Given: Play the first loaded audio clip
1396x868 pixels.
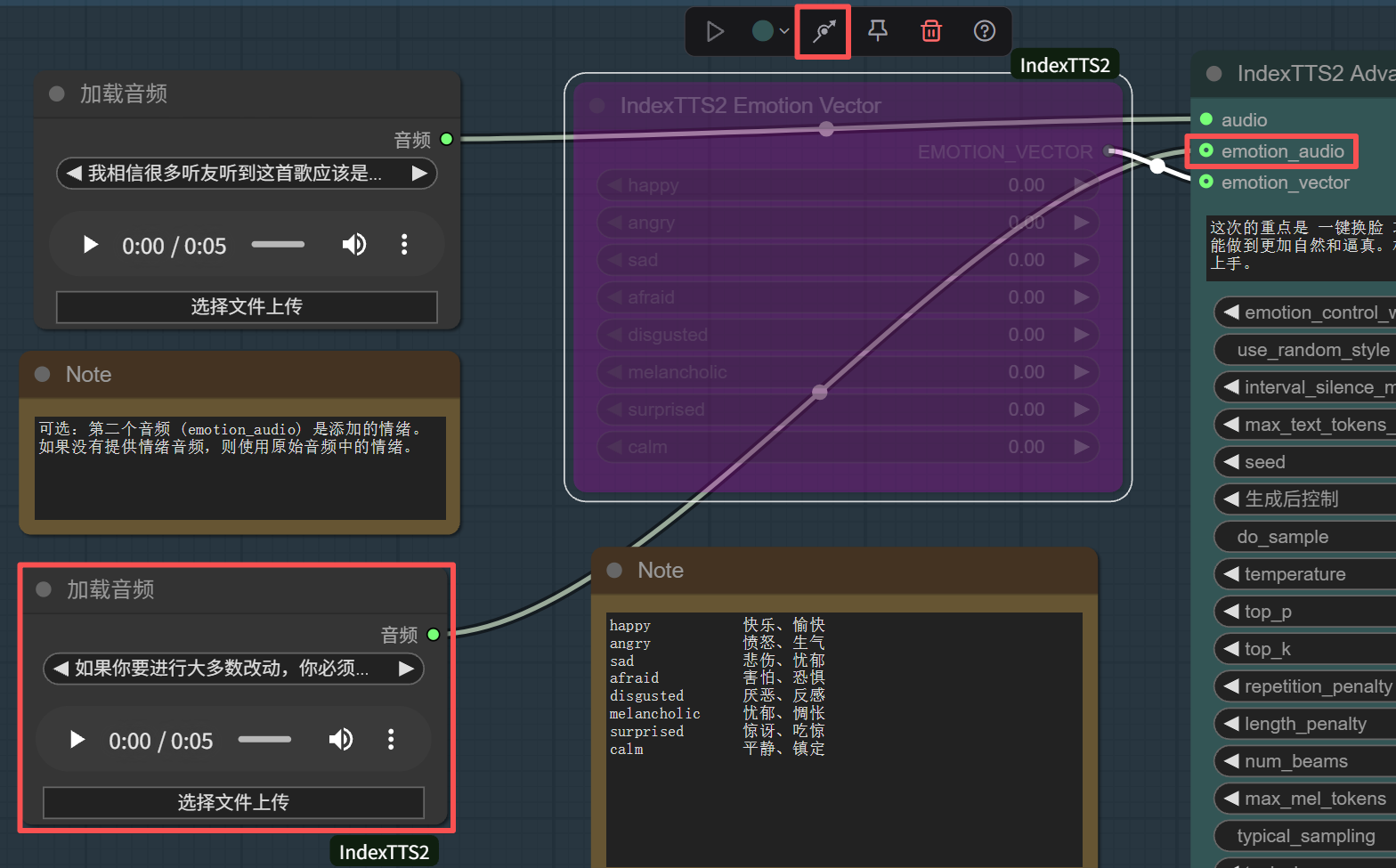Looking at the screenshot, I should tap(90, 245).
